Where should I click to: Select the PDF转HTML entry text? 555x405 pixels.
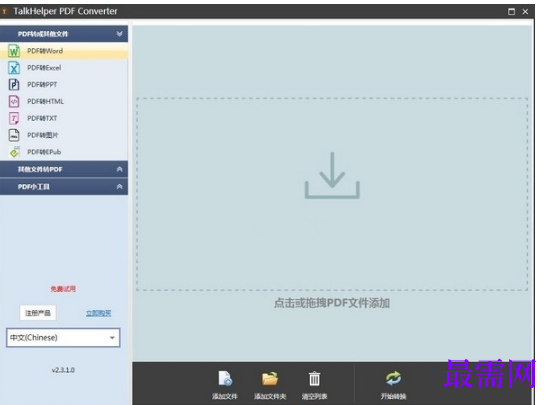coord(45,102)
